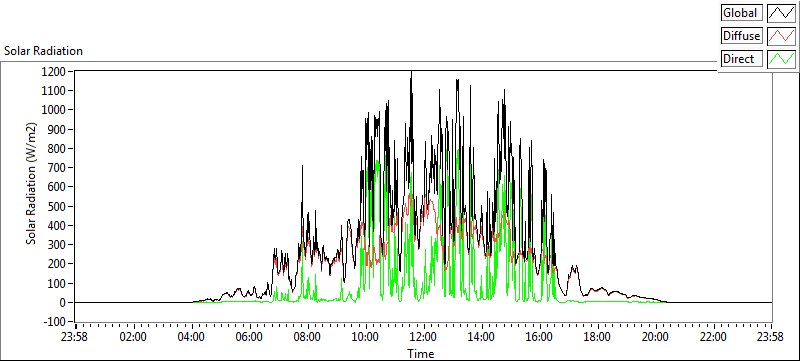
Task: Click the 18:00 time axis label
Action: click(x=597, y=338)
